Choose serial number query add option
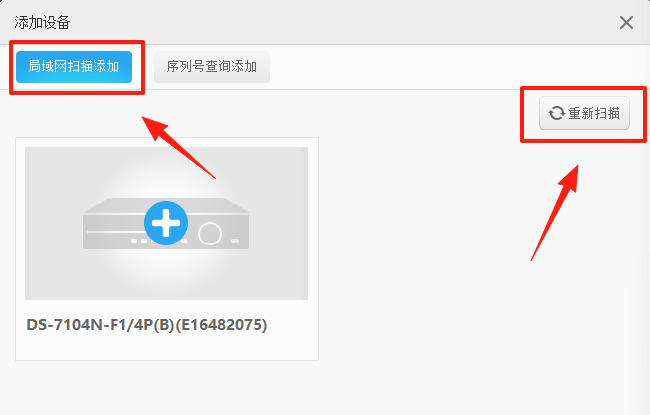This screenshot has width=650, height=415. (212, 67)
